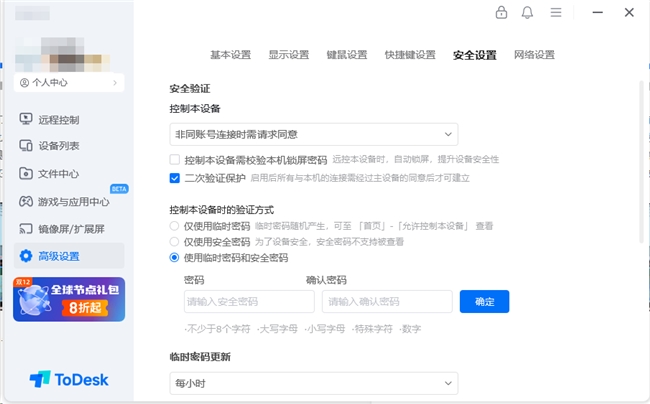This screenshot has width=650, height=404.
Task: Open 每小时 temporary password update dropdown
Action: (x=313, y=383)
